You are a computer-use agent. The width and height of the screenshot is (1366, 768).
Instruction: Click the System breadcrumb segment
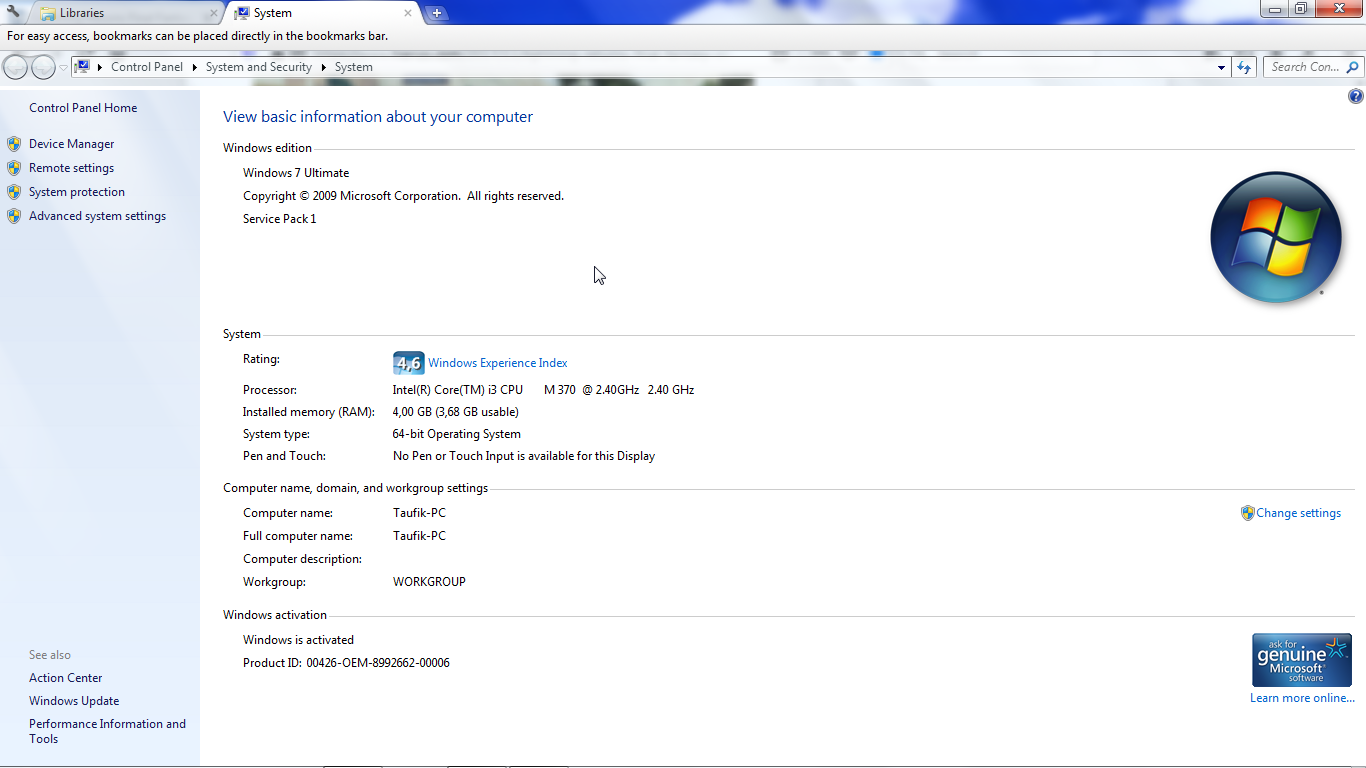coord(354,67)
